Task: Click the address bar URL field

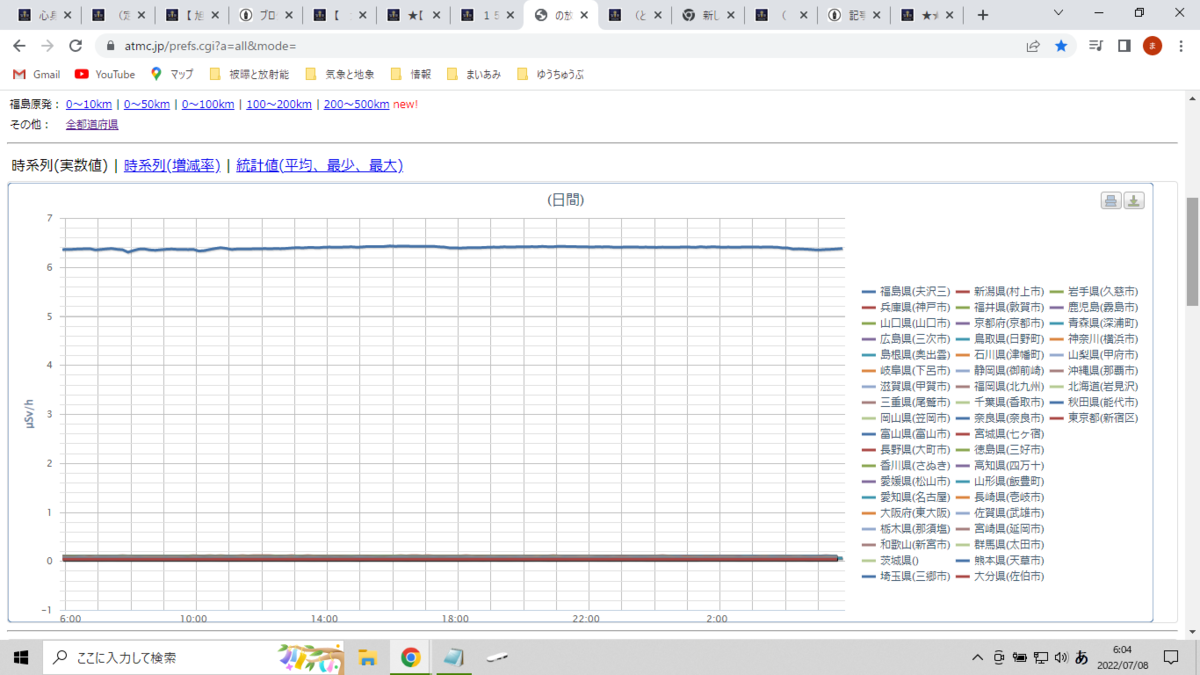Action: pos(560,46)
